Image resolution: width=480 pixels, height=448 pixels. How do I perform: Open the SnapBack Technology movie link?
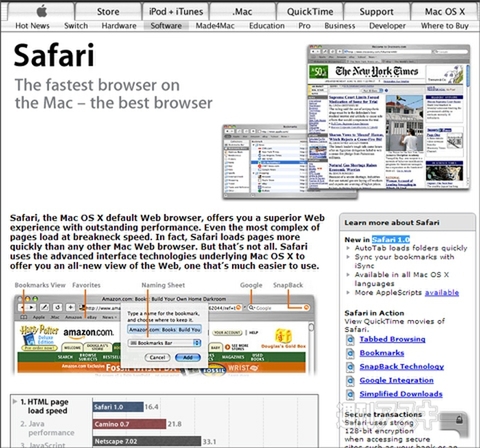click(x=402, y=367)
